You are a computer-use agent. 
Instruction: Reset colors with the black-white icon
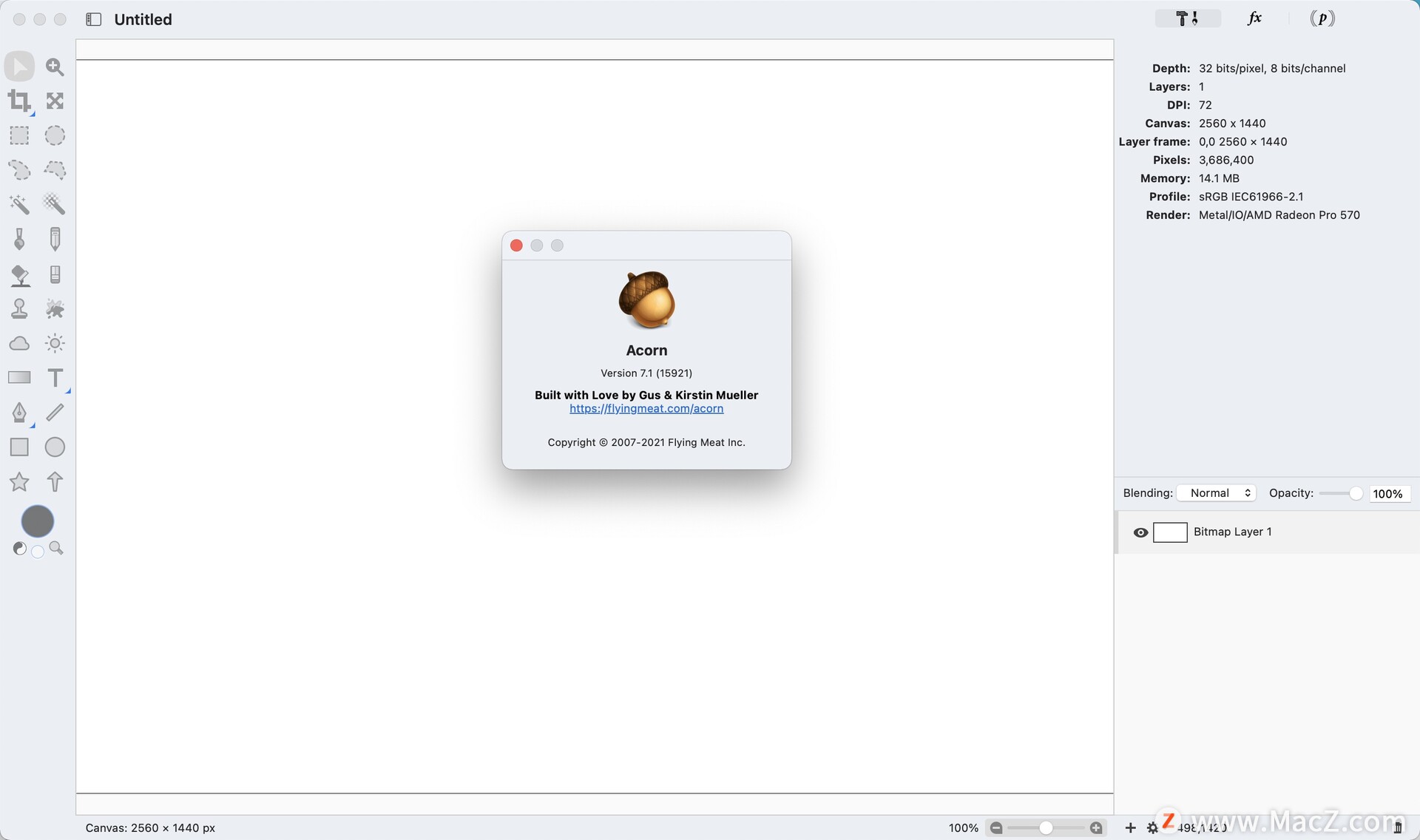20,549
